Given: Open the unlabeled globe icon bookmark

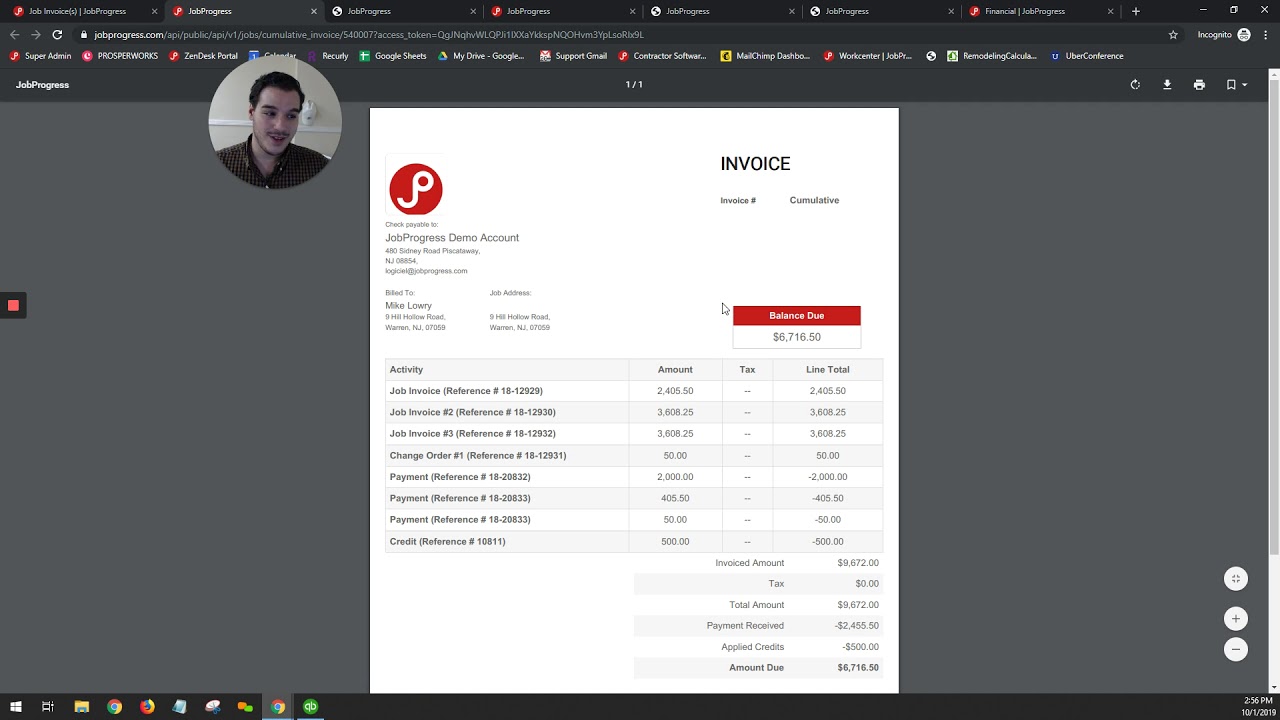Looking at the screenshot, I should click(931, 56).
